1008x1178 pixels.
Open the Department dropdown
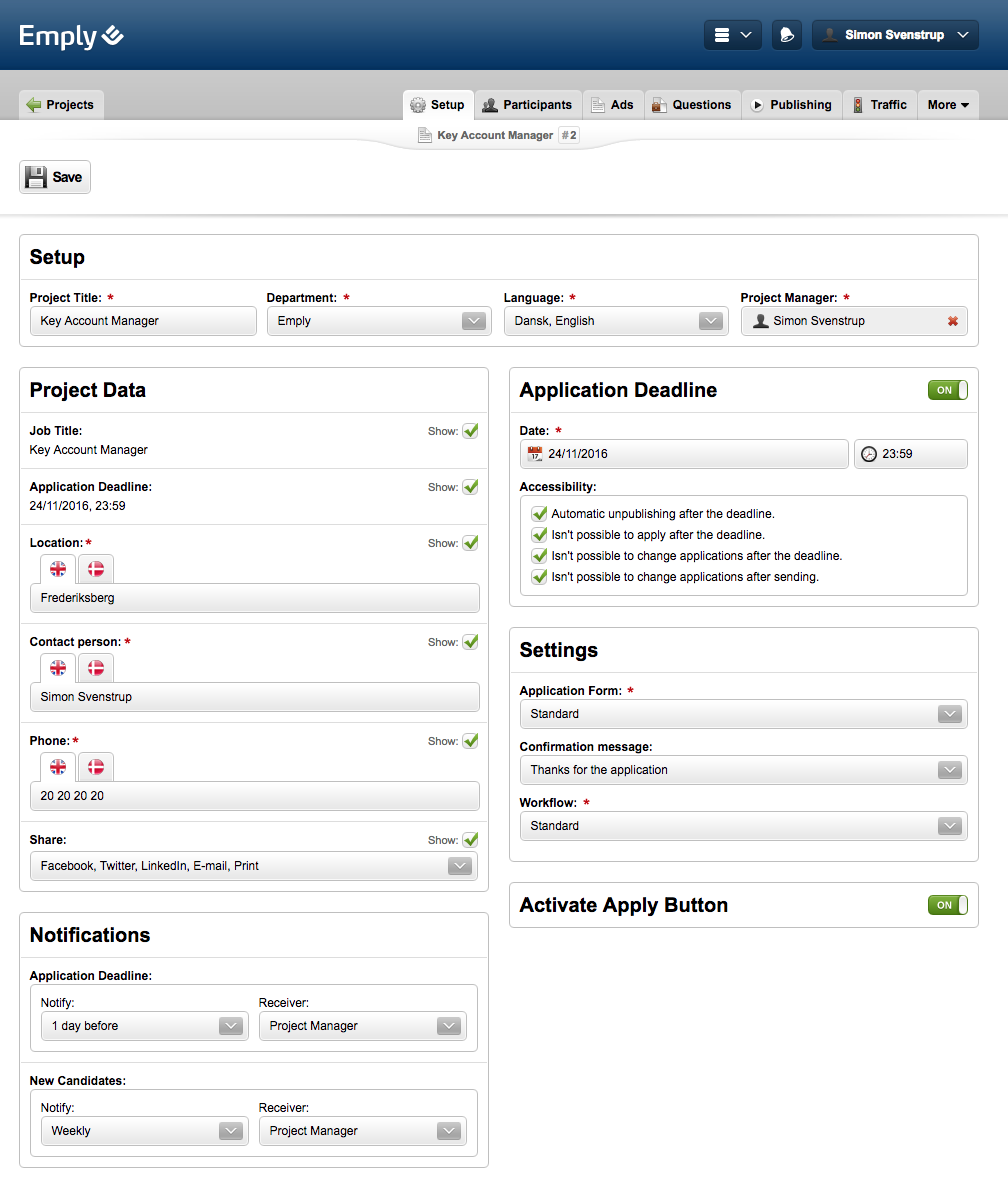point(379,321)
